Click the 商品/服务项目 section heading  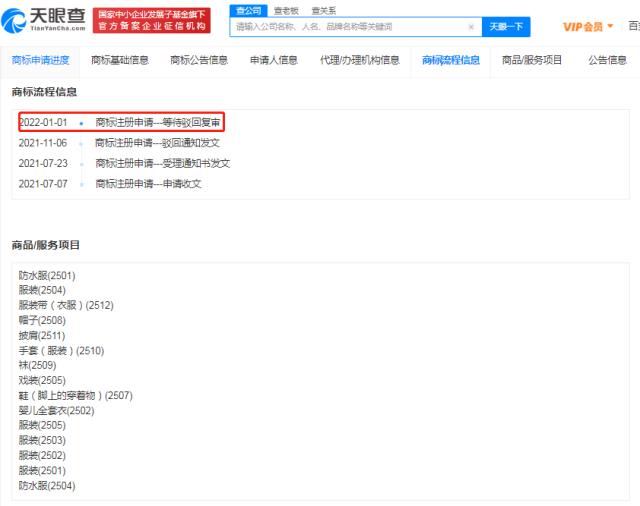46,245
